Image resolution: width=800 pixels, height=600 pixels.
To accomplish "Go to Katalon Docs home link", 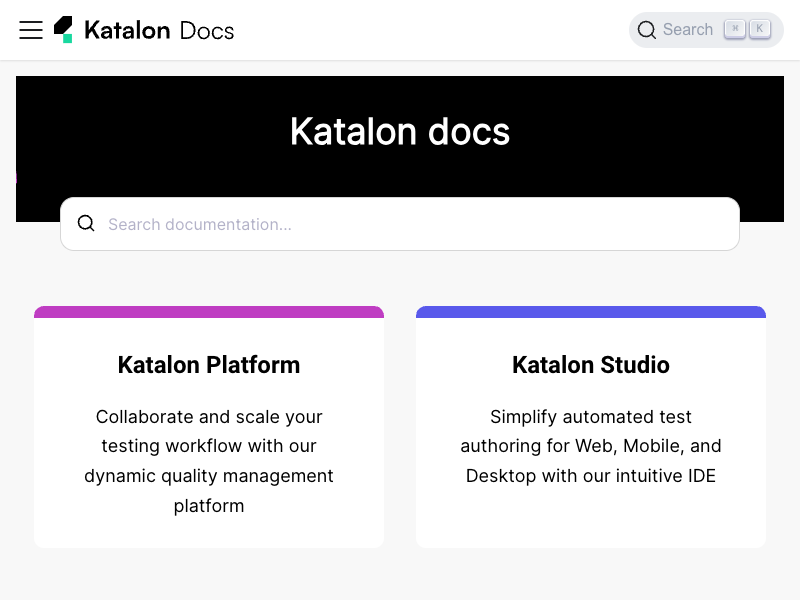I will (144, 30).
